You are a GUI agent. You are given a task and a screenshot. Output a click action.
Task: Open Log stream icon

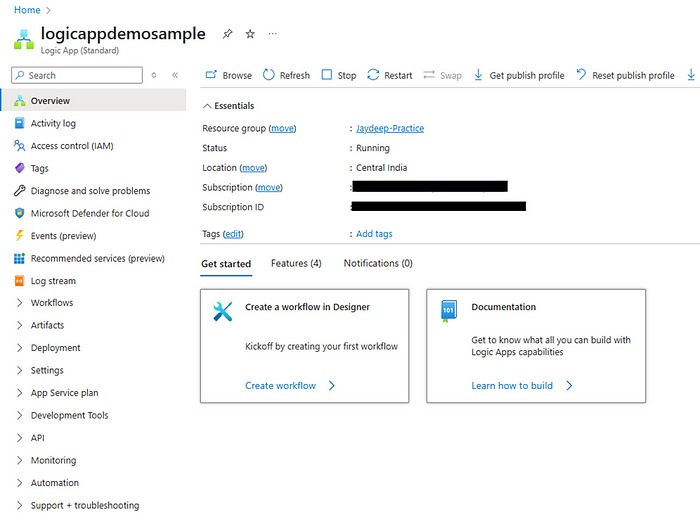pos(19,280)
